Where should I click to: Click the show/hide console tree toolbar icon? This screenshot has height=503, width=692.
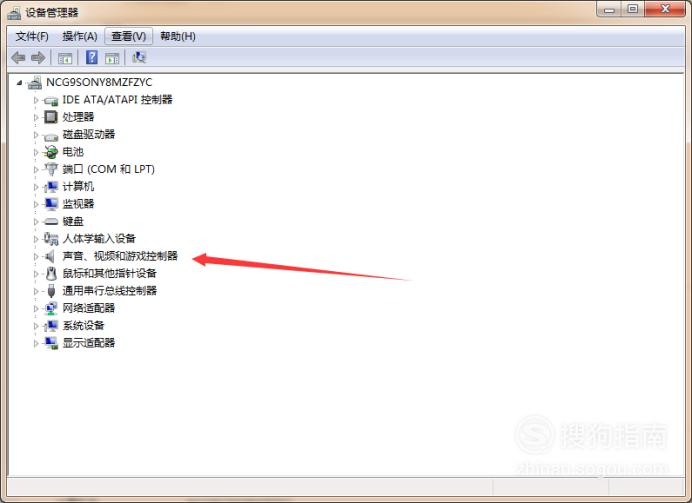coord(65,58)
